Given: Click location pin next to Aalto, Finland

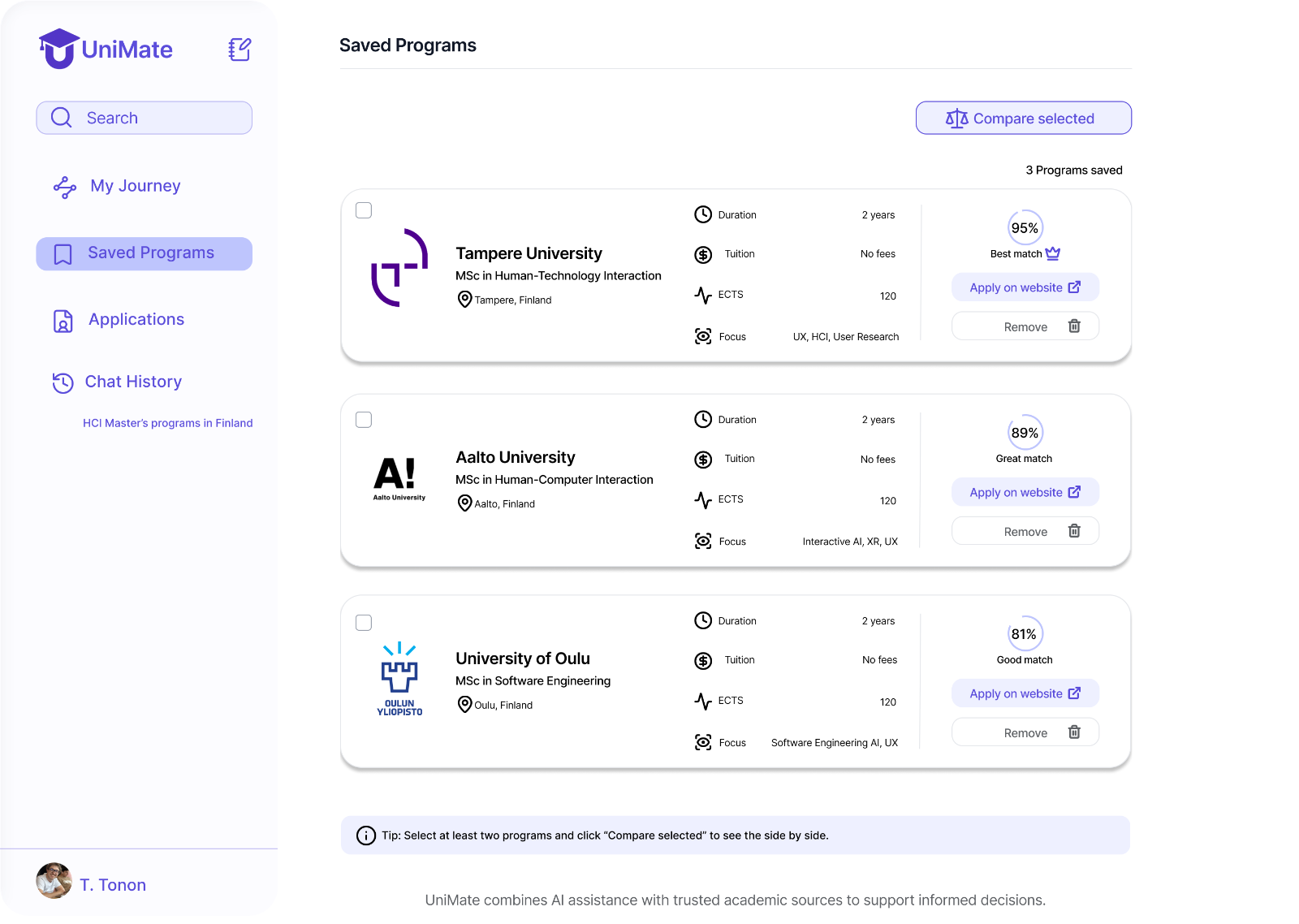Looking at the screenshot, I should click(464, 503).
